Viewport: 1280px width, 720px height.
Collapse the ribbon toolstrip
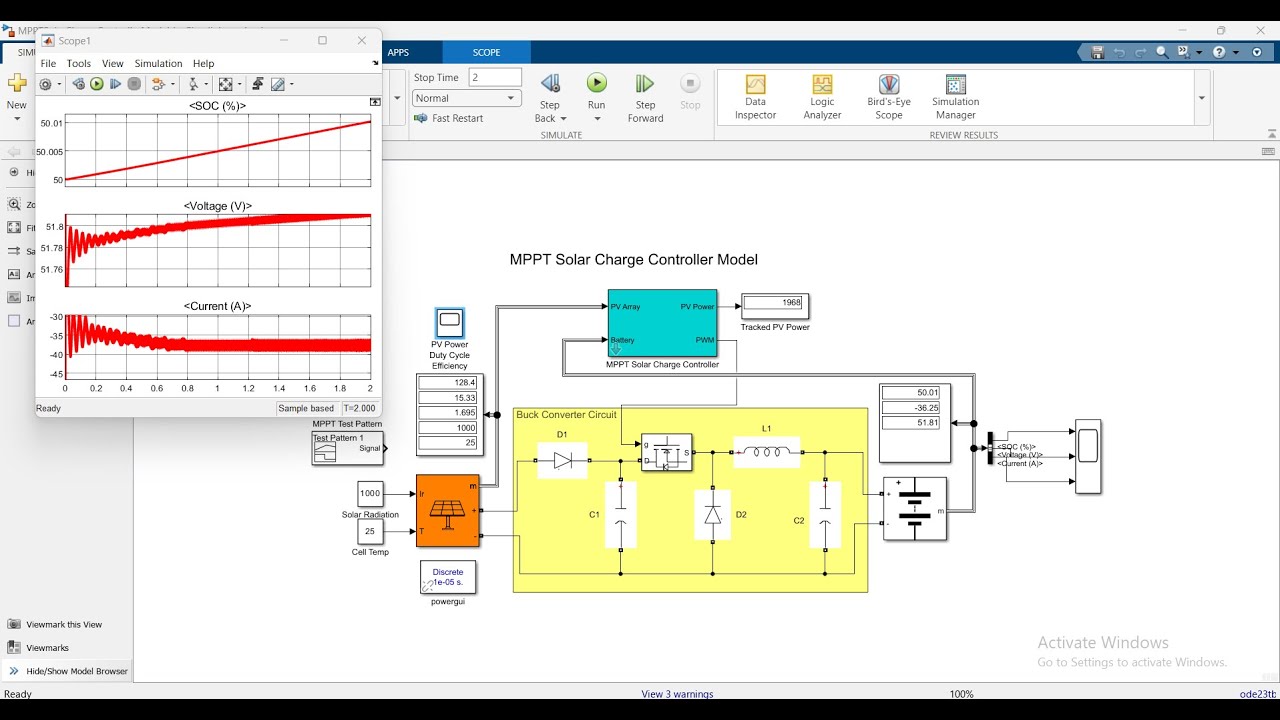(x=1271, y=134)
